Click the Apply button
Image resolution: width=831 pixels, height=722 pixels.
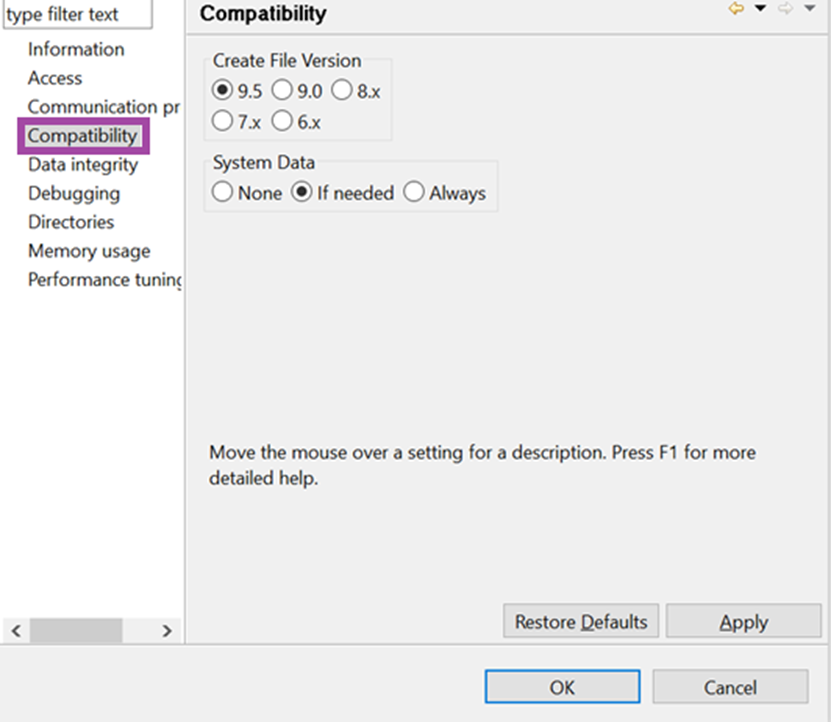744,621
